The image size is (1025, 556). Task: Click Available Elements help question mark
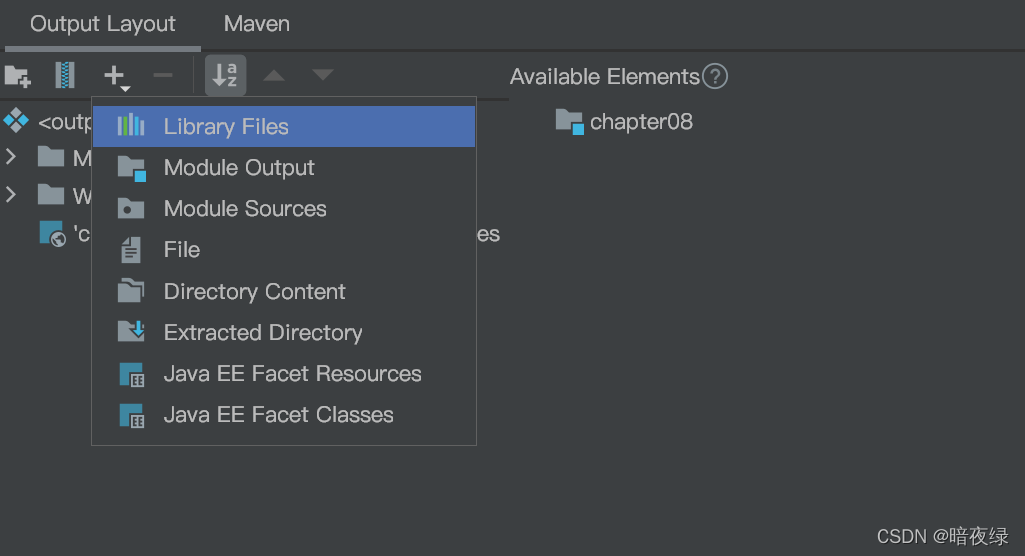(714, 76)
